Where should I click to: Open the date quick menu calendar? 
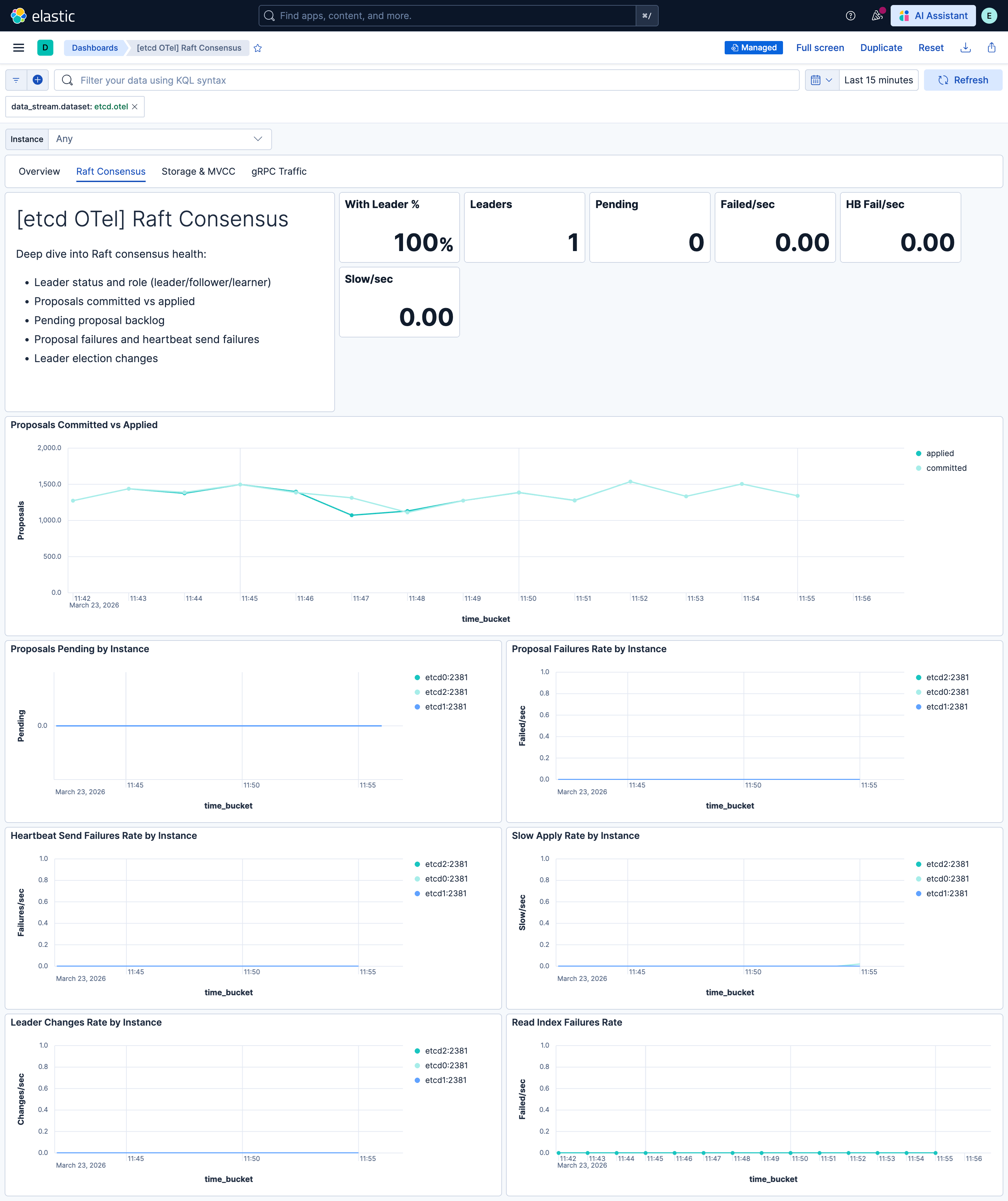tap(822, 80)
